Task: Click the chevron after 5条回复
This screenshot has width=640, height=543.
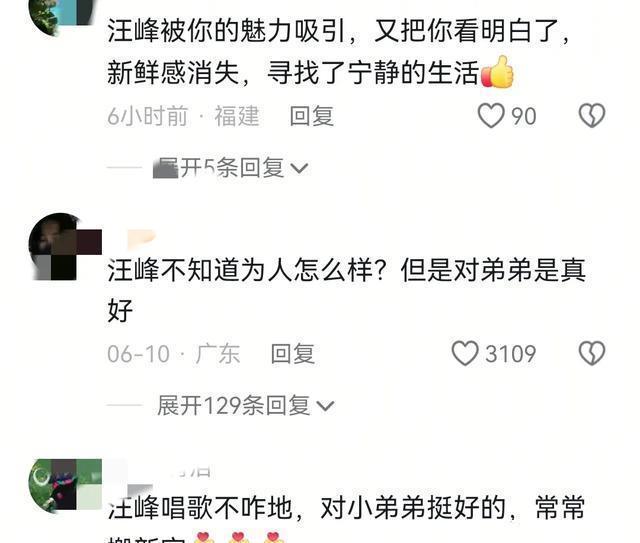Action: (x=299, y=168)
